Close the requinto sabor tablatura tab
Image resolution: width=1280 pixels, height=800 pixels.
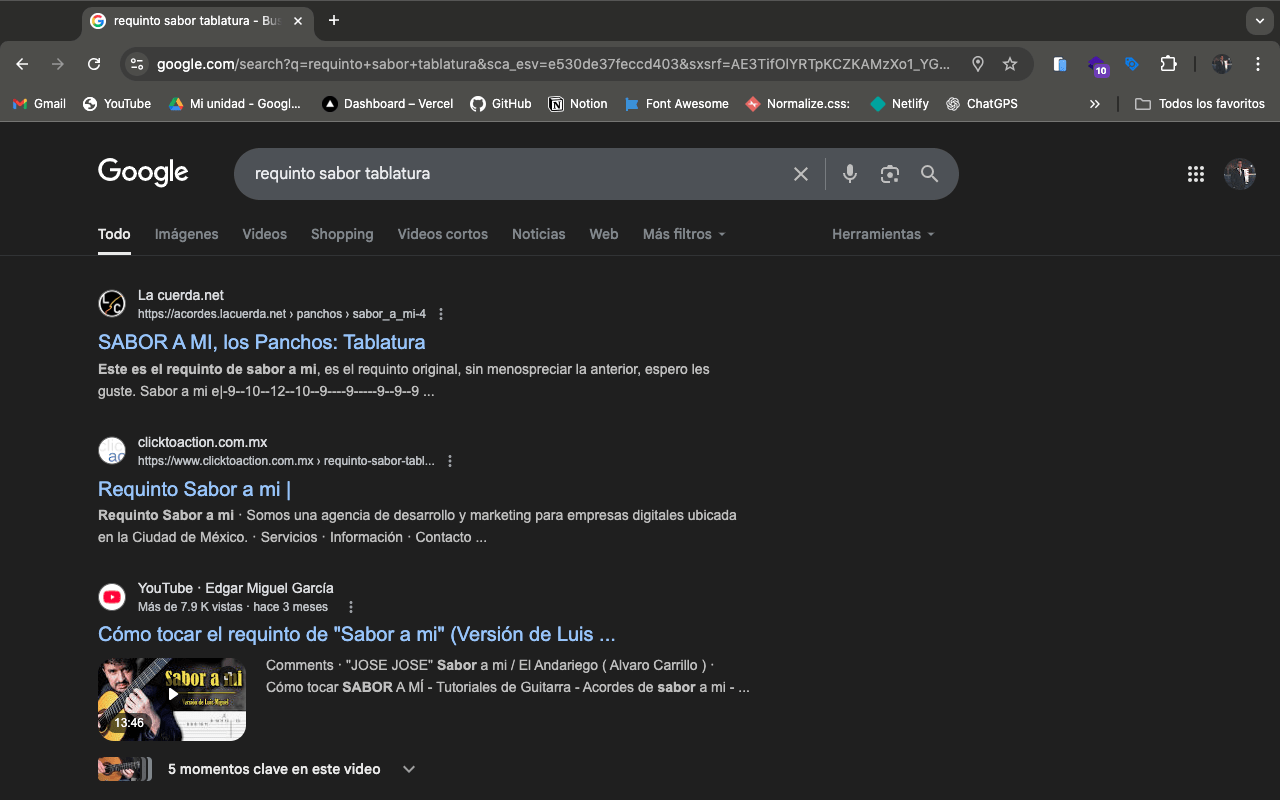[x=298, y=21]
